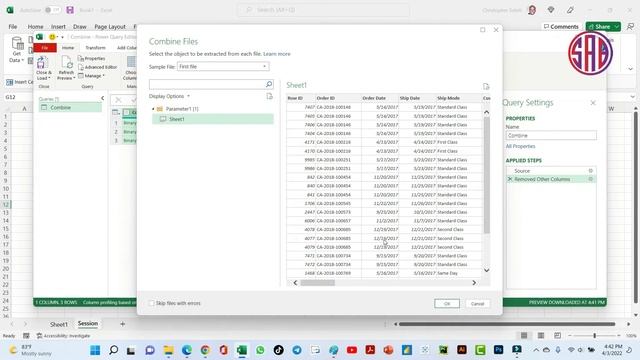640x360 pixels.
Task: Click the horizontal scrollbar under preview table
Action: click(x=318, y=282)
